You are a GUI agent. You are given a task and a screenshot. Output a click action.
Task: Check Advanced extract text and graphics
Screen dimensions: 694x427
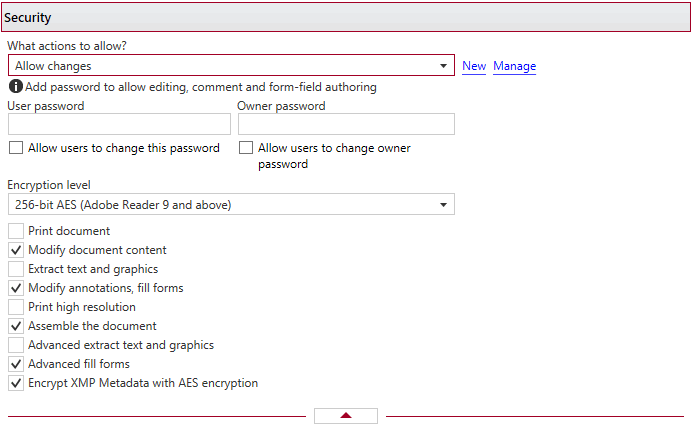pyautogui.click(x=16, y=345)
